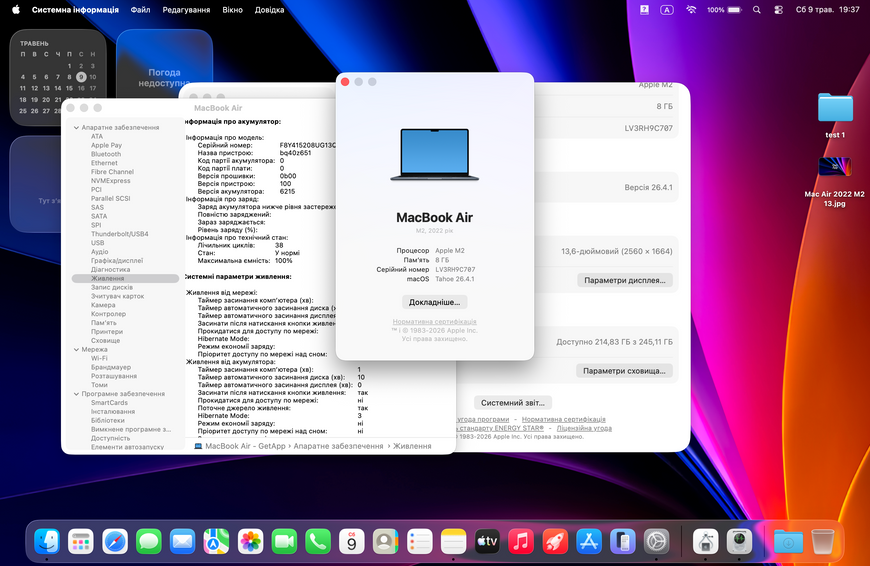
Task: Open Photos app in Dock
Action: click(x=250, y=541)
